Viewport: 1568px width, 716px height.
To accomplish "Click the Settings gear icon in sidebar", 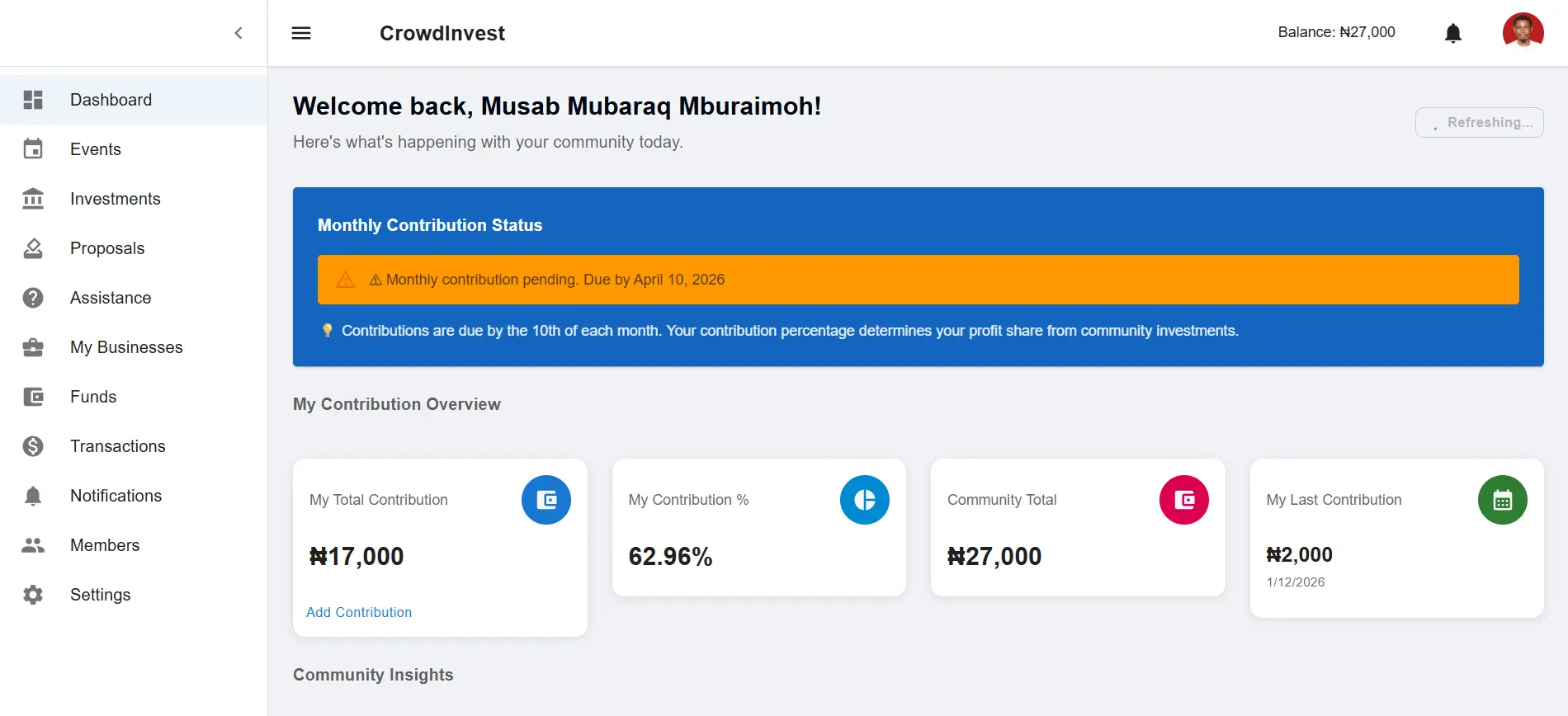I will (x=33, y=595).
